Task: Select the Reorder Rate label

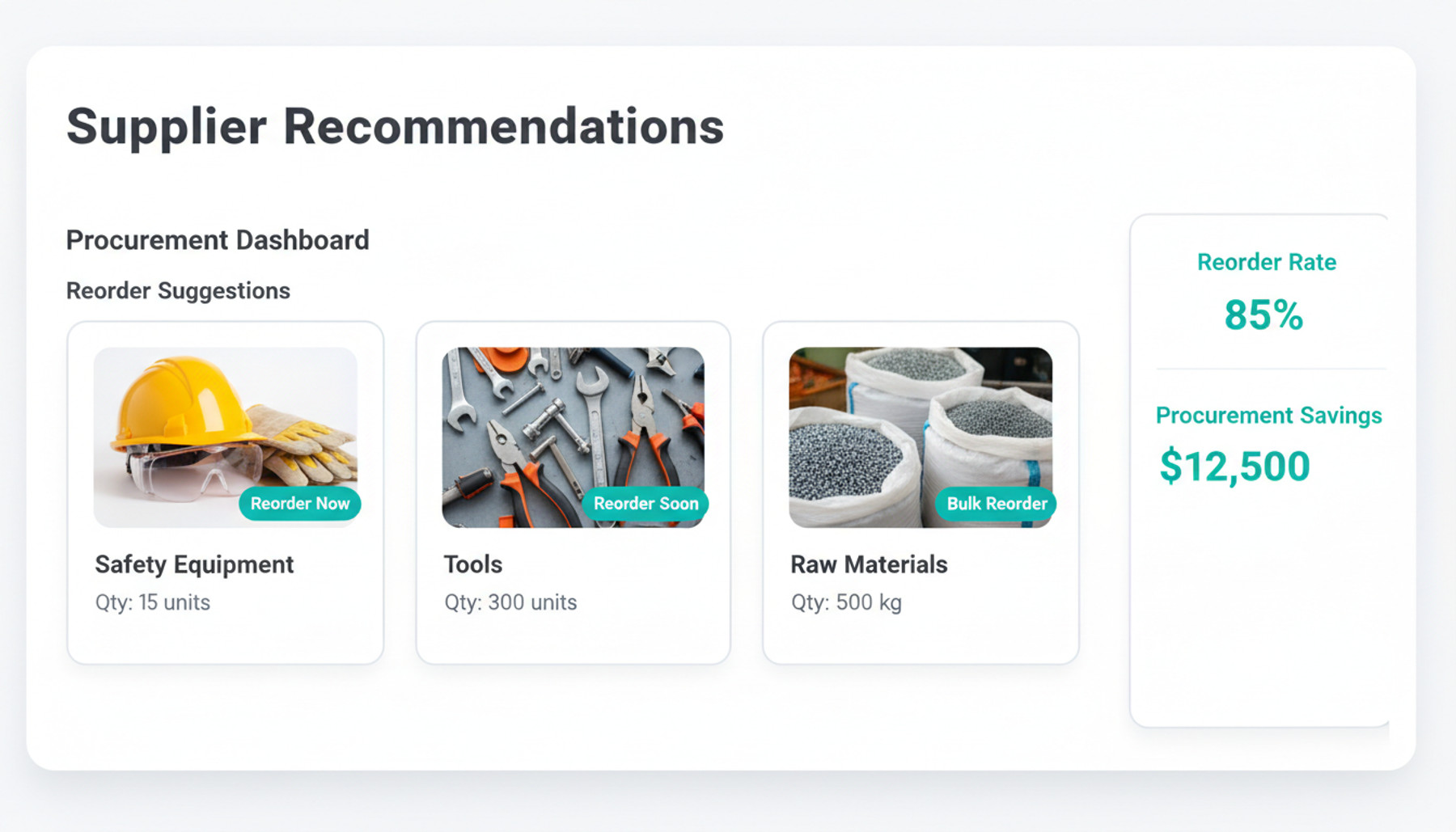Action: click(1266, 262)
